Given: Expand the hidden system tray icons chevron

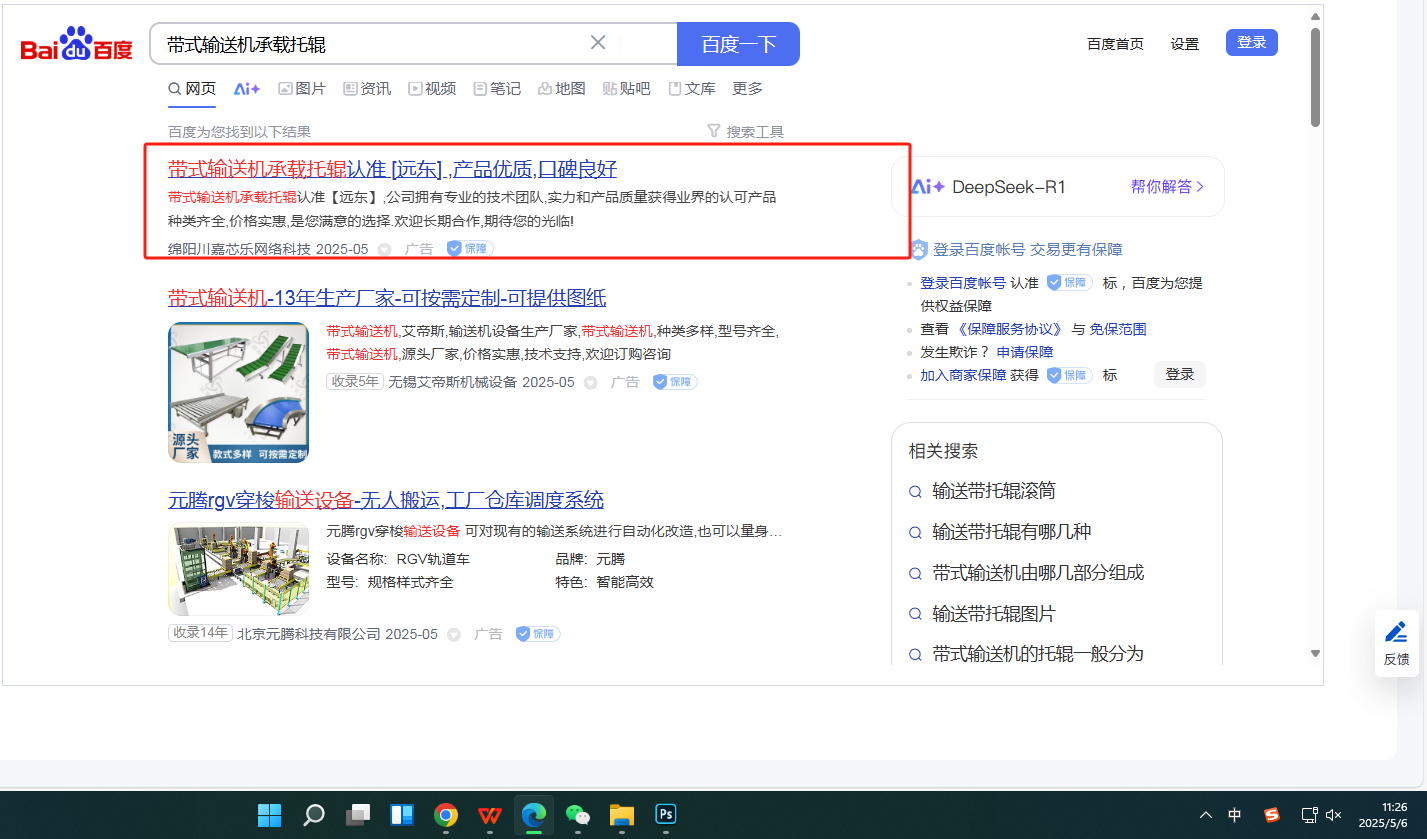Looking at the screenshot, I should click(1206, 815).
